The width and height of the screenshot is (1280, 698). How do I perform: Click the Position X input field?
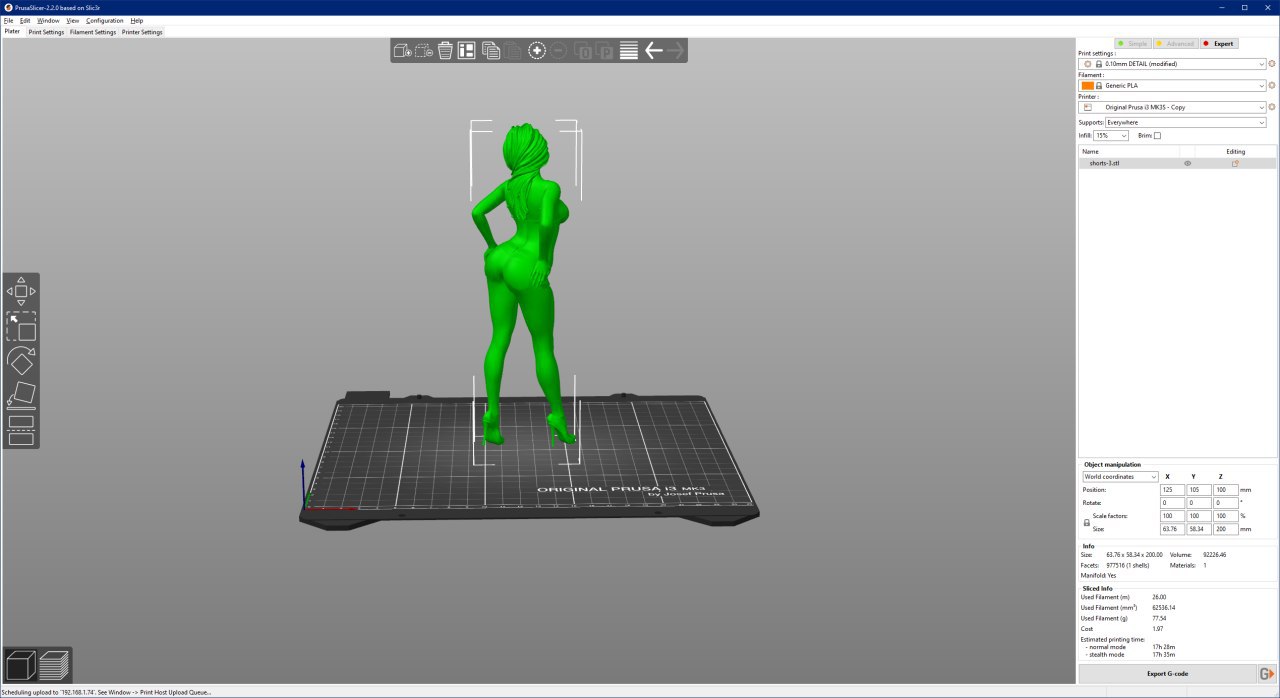[1172, 490]
